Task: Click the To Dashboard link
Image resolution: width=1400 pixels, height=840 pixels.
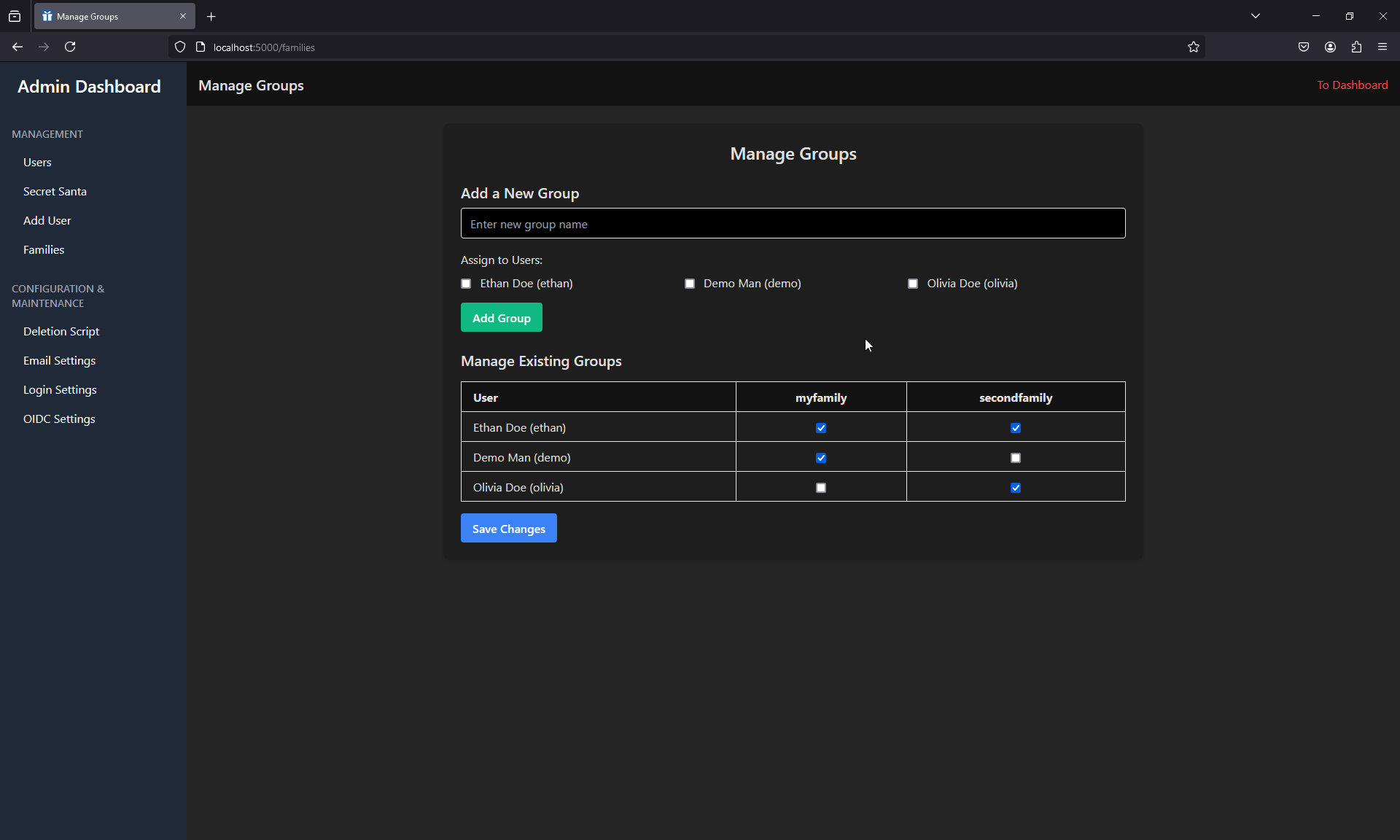Action: (x=1352, y=85)
